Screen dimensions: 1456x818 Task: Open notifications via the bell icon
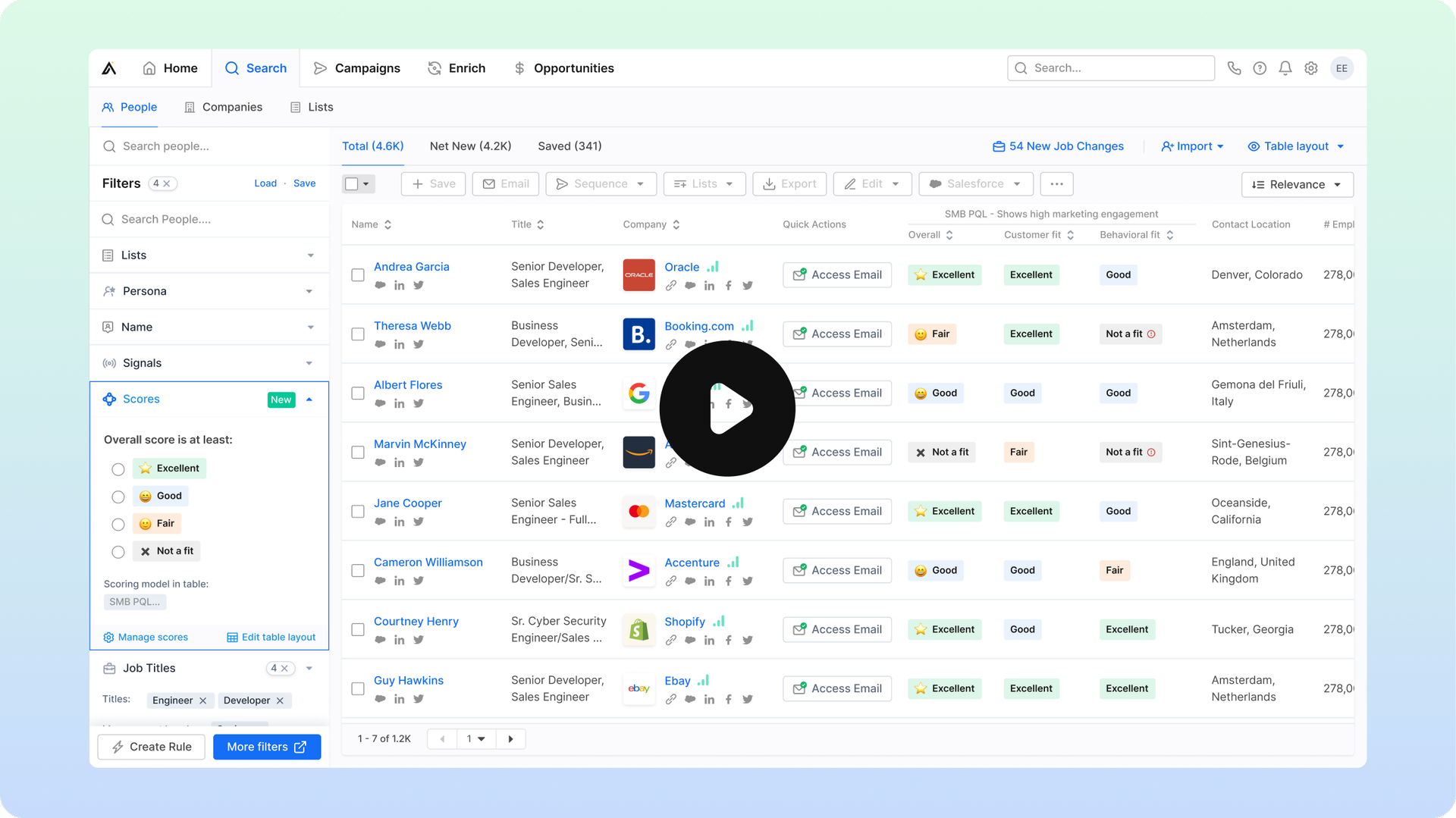point(1285,67)
